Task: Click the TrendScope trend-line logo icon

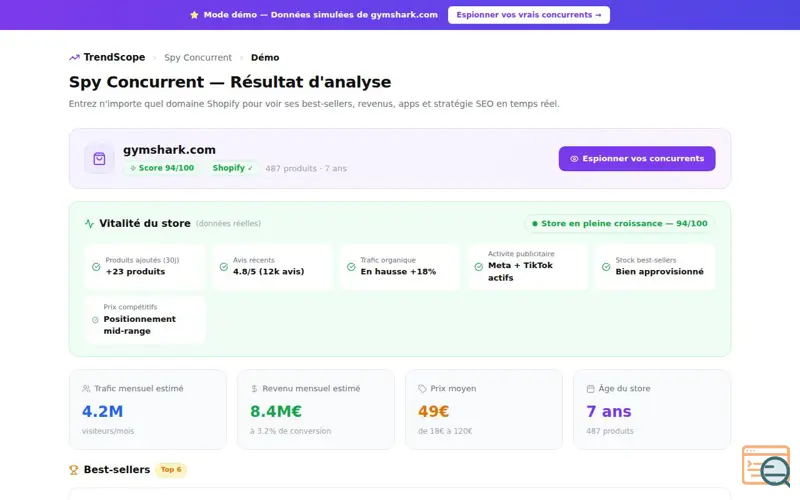Action: (74, 57)
